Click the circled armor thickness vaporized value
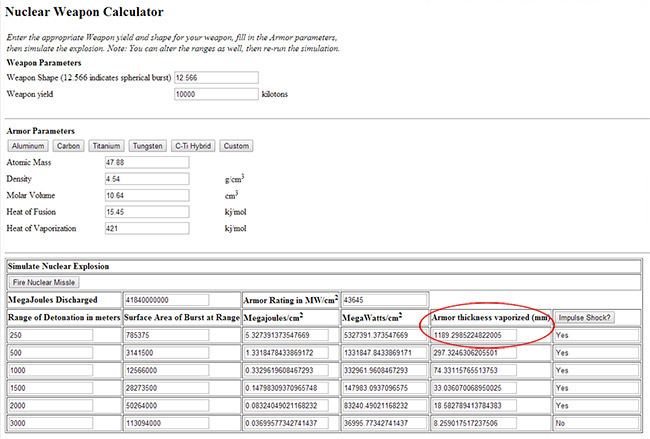Image resolution: width=650 pixels, height=439 pixels. [490, 335]
